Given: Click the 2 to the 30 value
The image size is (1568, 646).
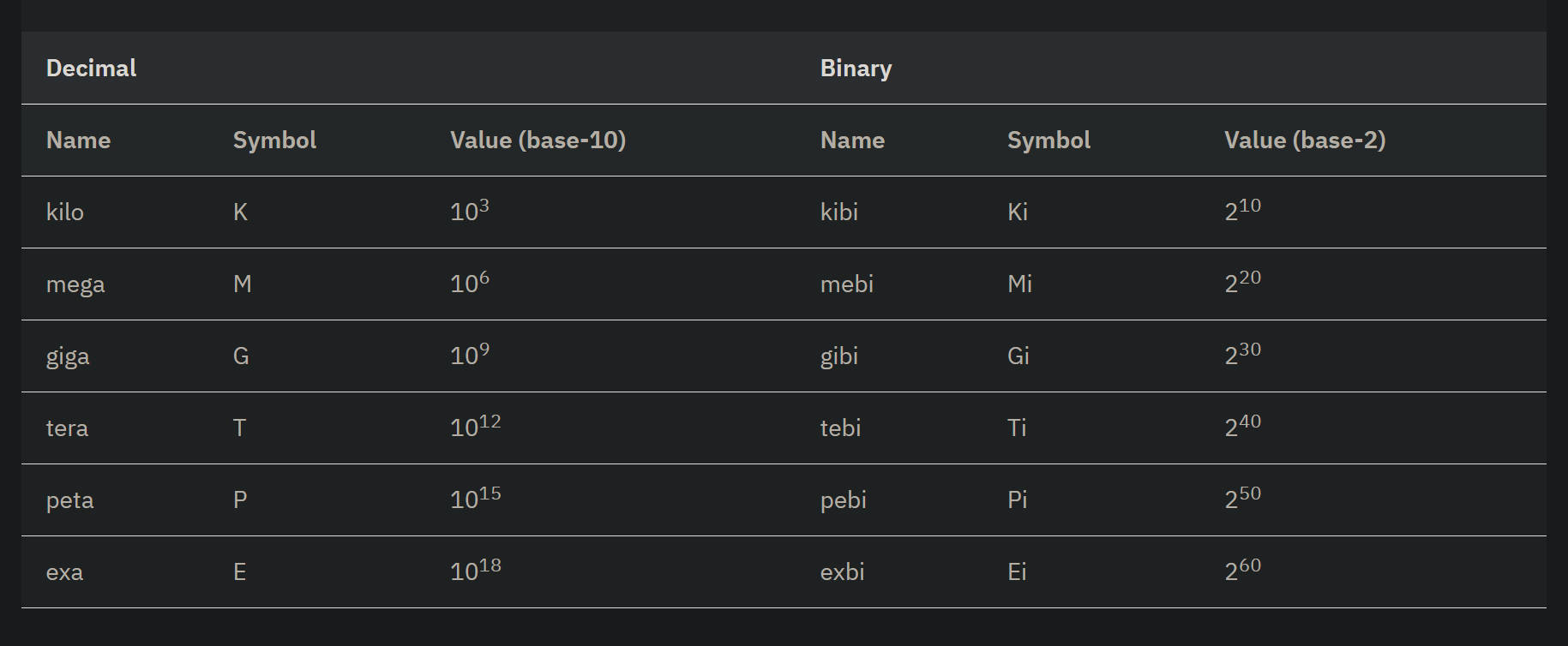Looking at the screenshot, I should click(x=1242, y=354).
